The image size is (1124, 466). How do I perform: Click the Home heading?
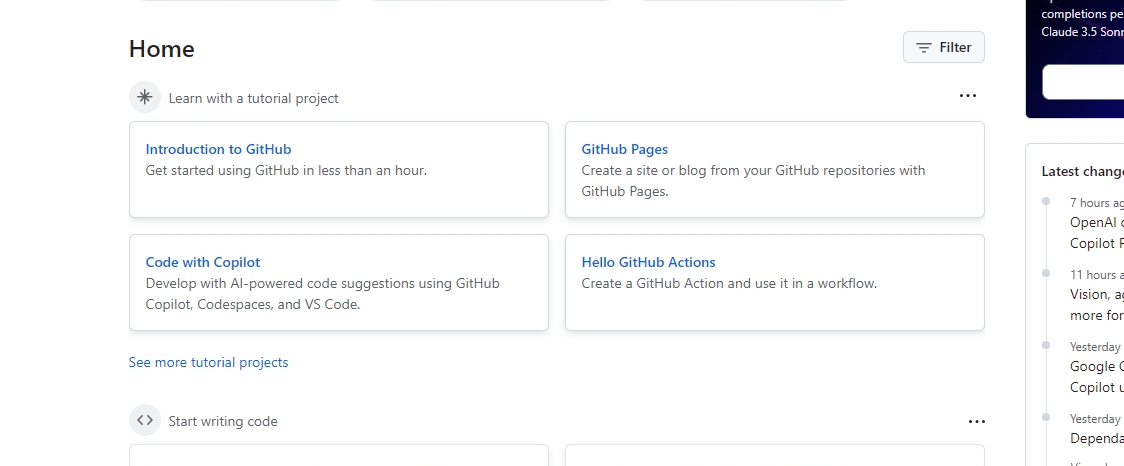162,49
